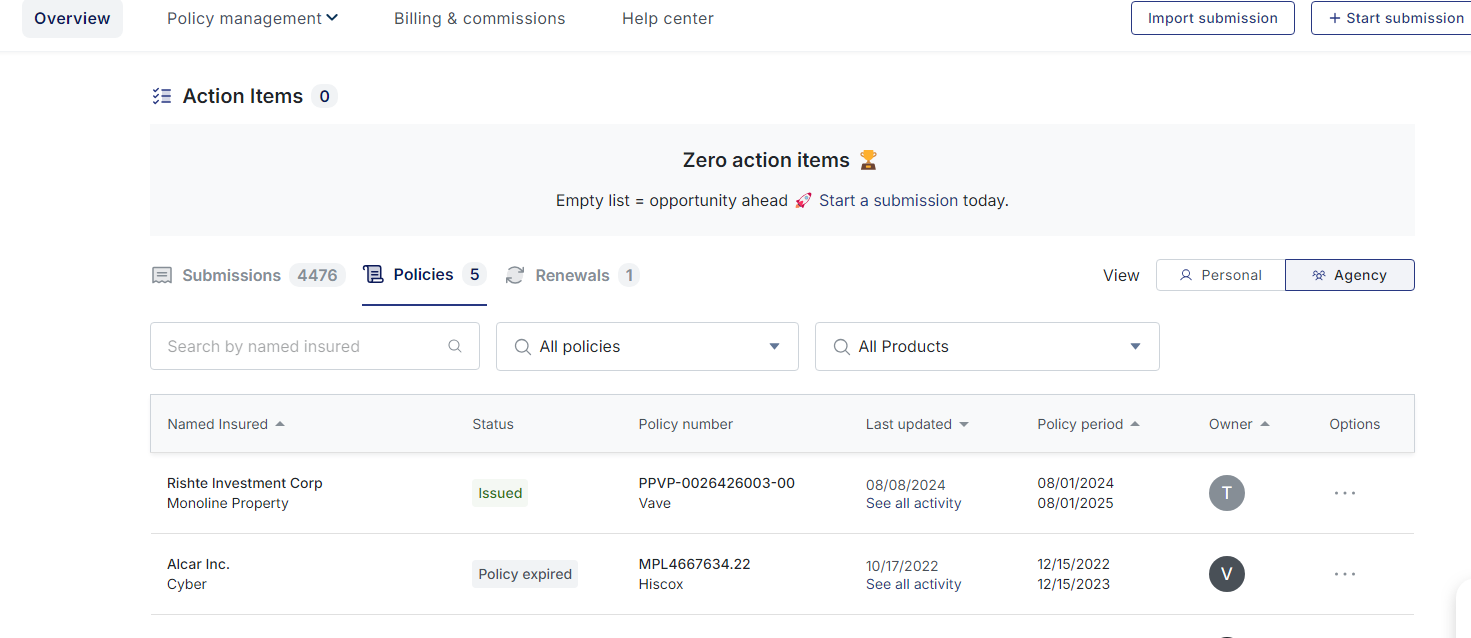The image size is (1471, 638).
Task: Sort by Named Insured column arrow
Action: [x=280, y=424]
